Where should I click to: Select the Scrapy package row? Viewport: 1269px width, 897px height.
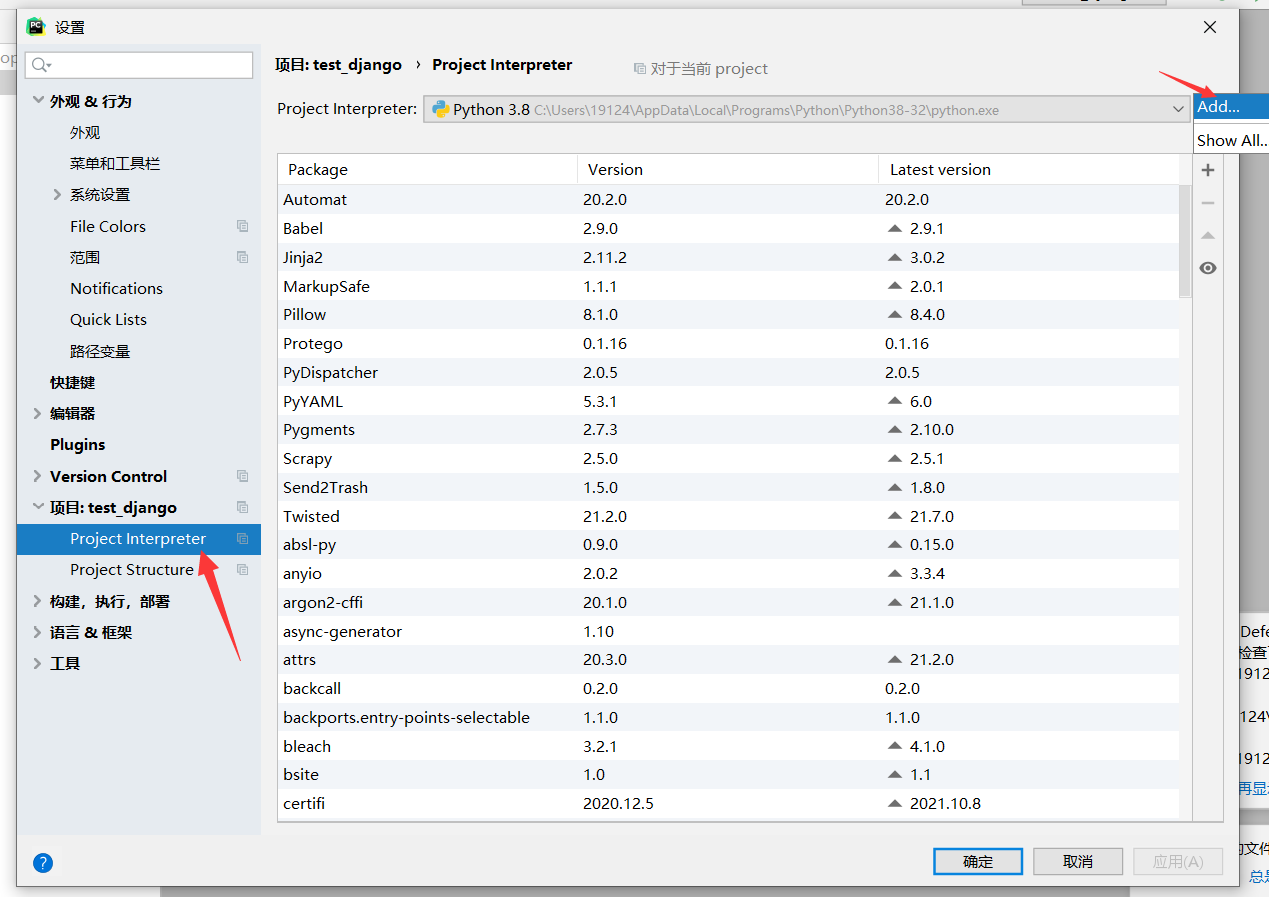(728, 458)
